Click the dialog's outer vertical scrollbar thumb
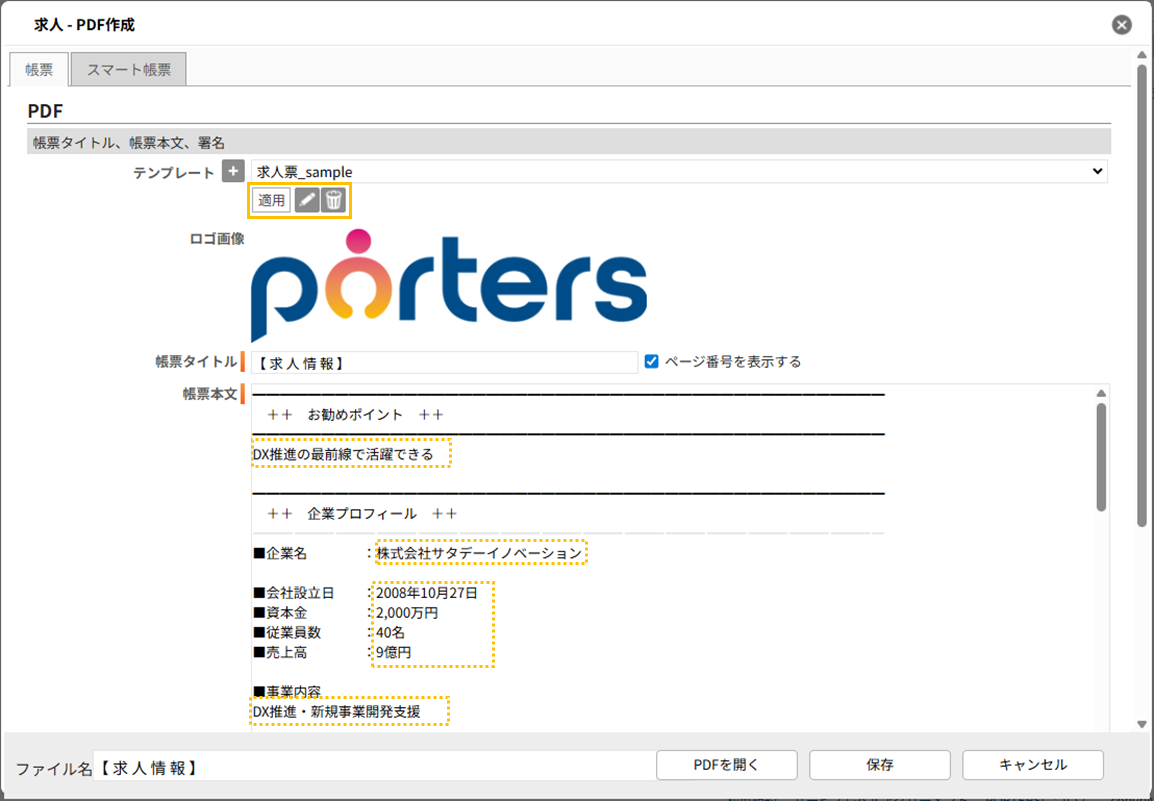The height and width of the screenshot is (801, 1154). tap(1142, 290)
